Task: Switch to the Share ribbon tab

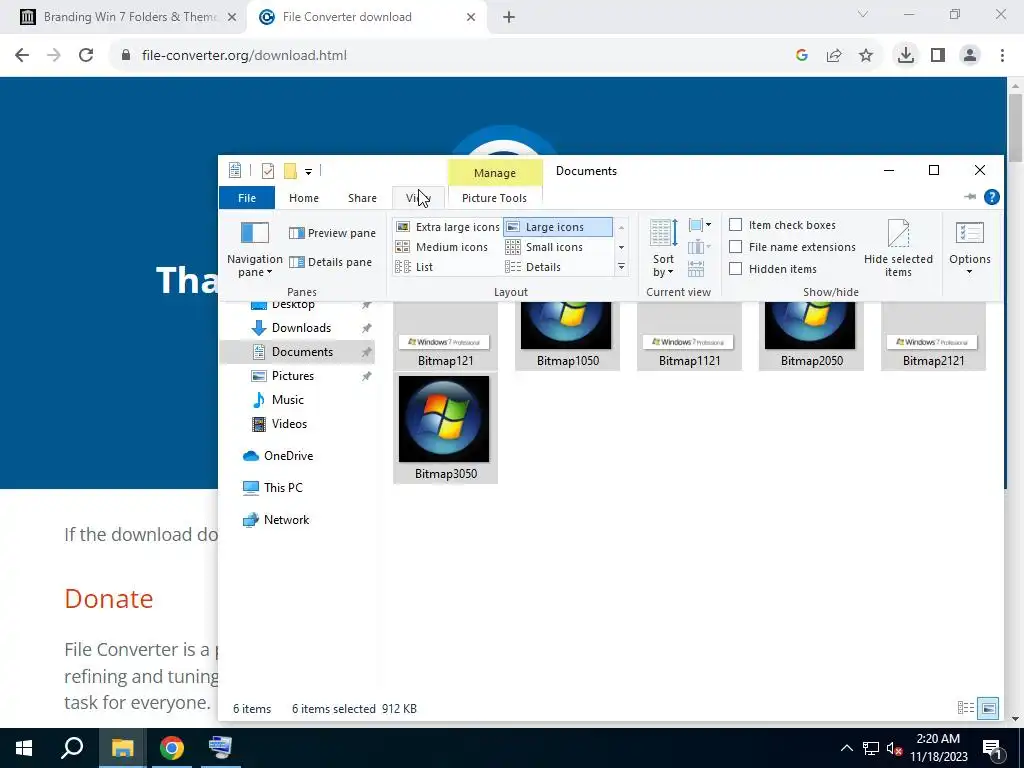Action: coord(362,198)
